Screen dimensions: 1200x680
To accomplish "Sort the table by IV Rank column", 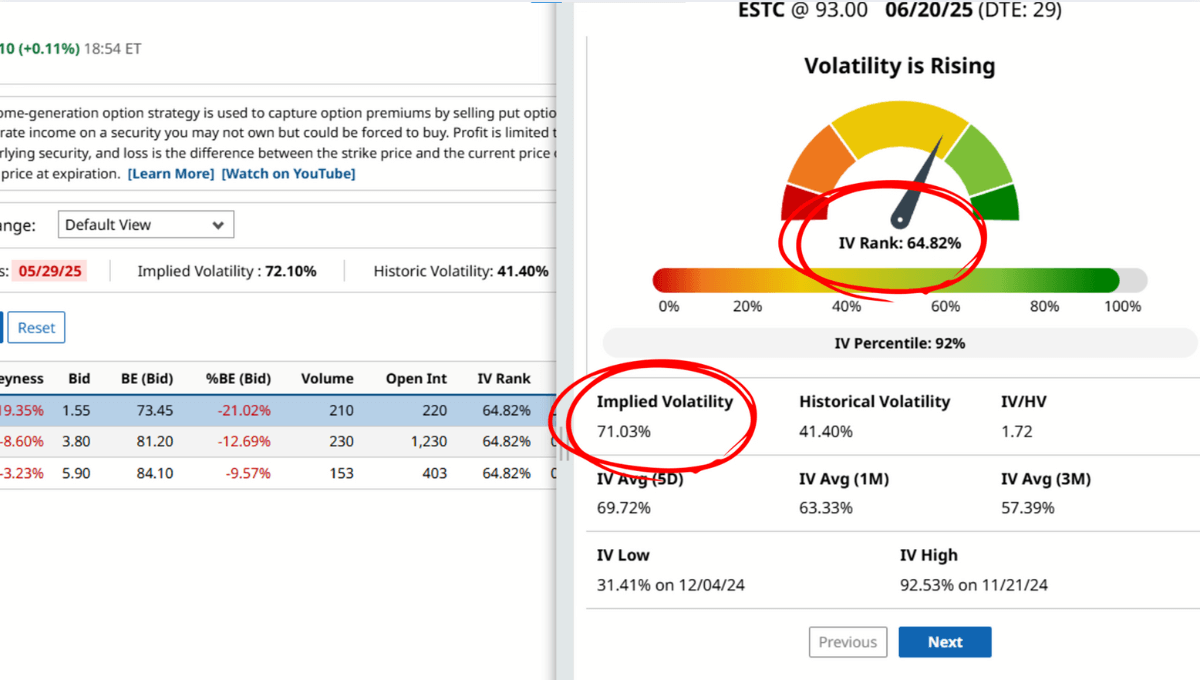I will pos(503,378).
